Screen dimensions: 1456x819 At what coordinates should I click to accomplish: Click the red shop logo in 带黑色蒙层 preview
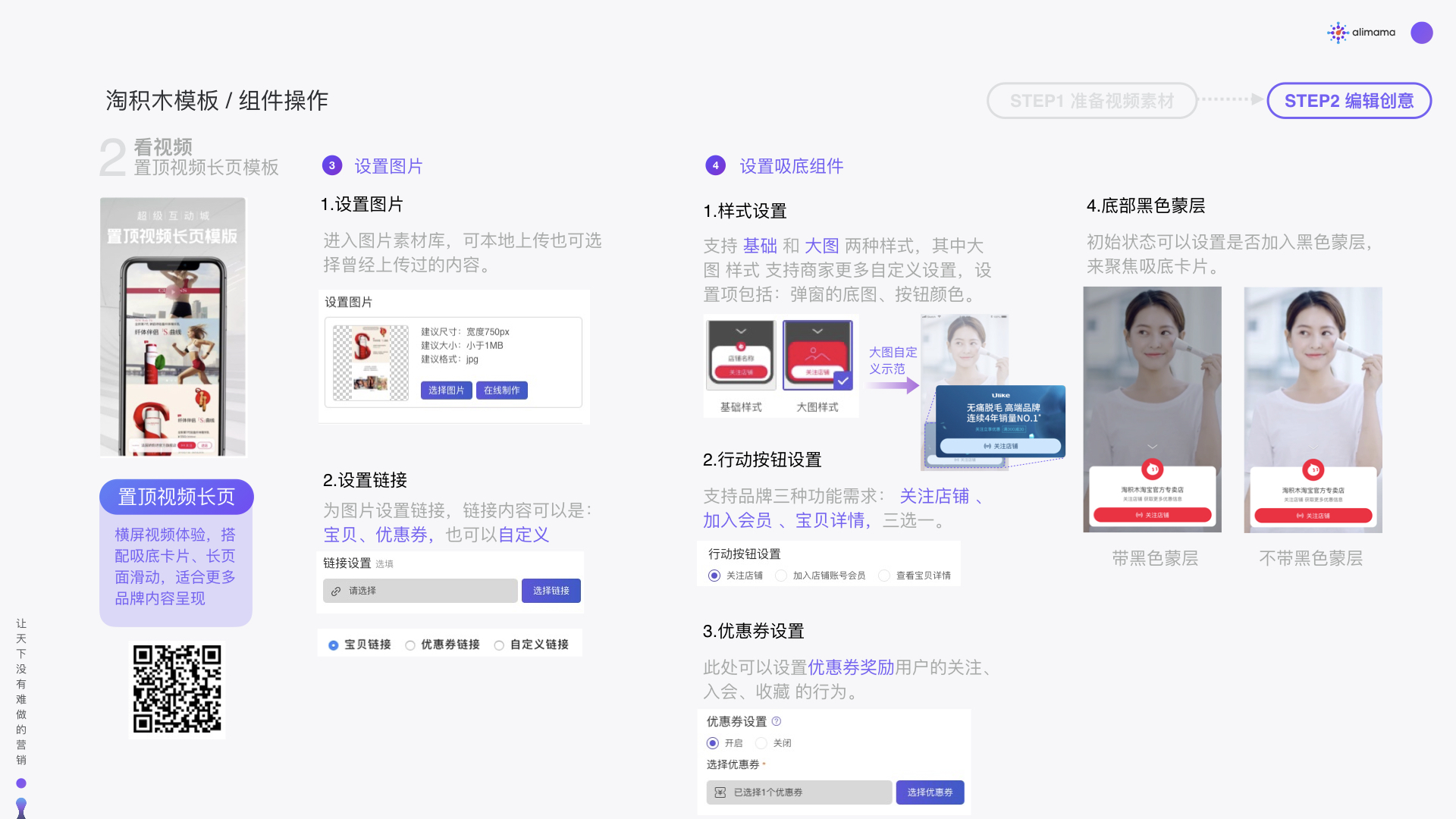[x=1152, y=469]
